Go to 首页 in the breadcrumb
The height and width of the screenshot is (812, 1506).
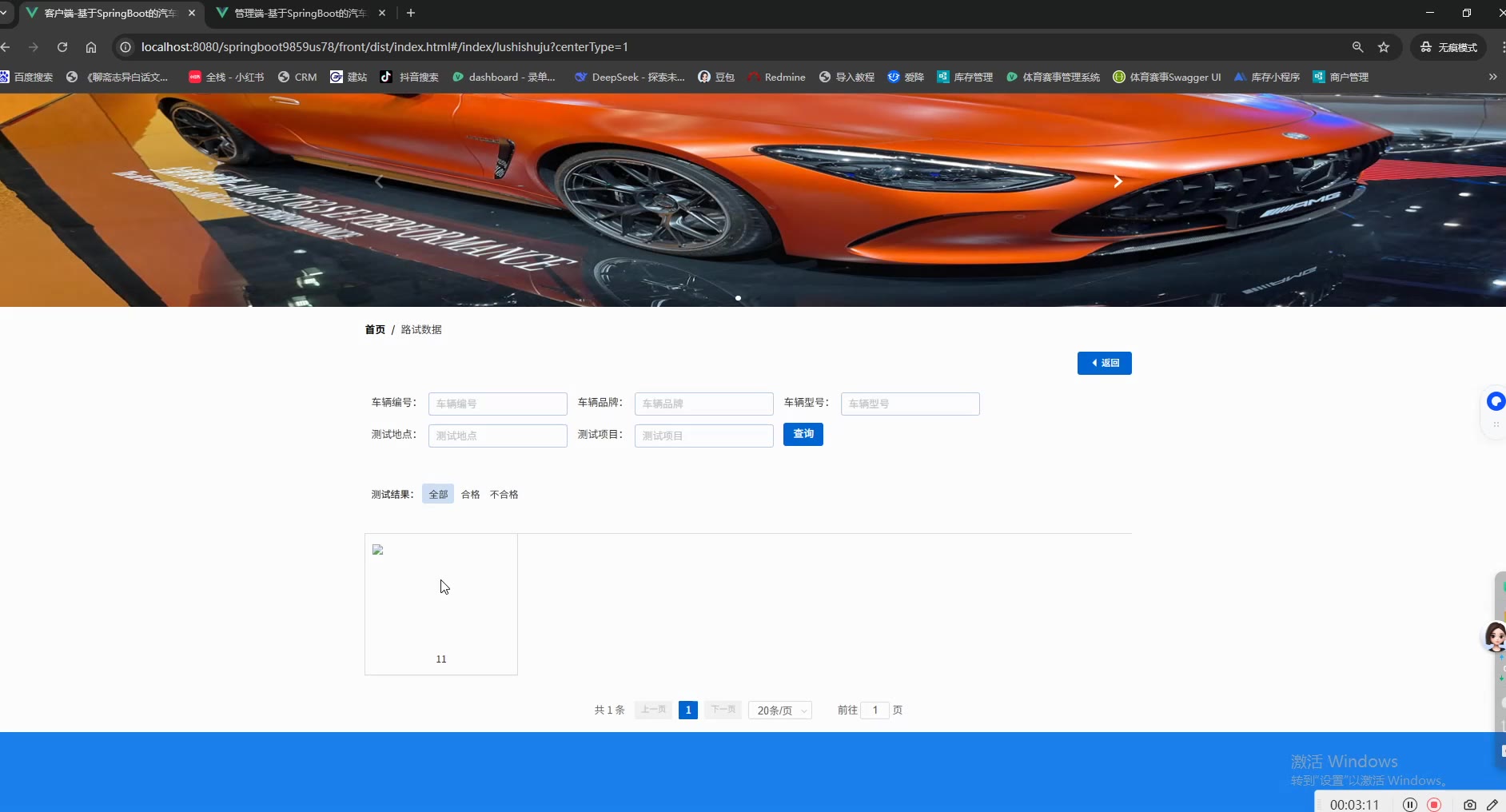point(375,329)
